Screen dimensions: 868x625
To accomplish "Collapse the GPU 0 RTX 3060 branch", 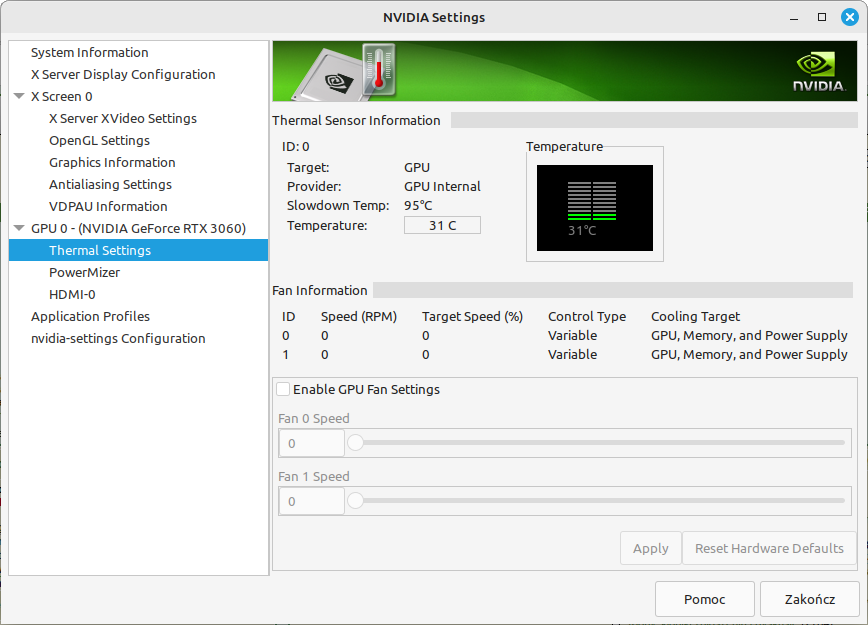I will 20,228.
